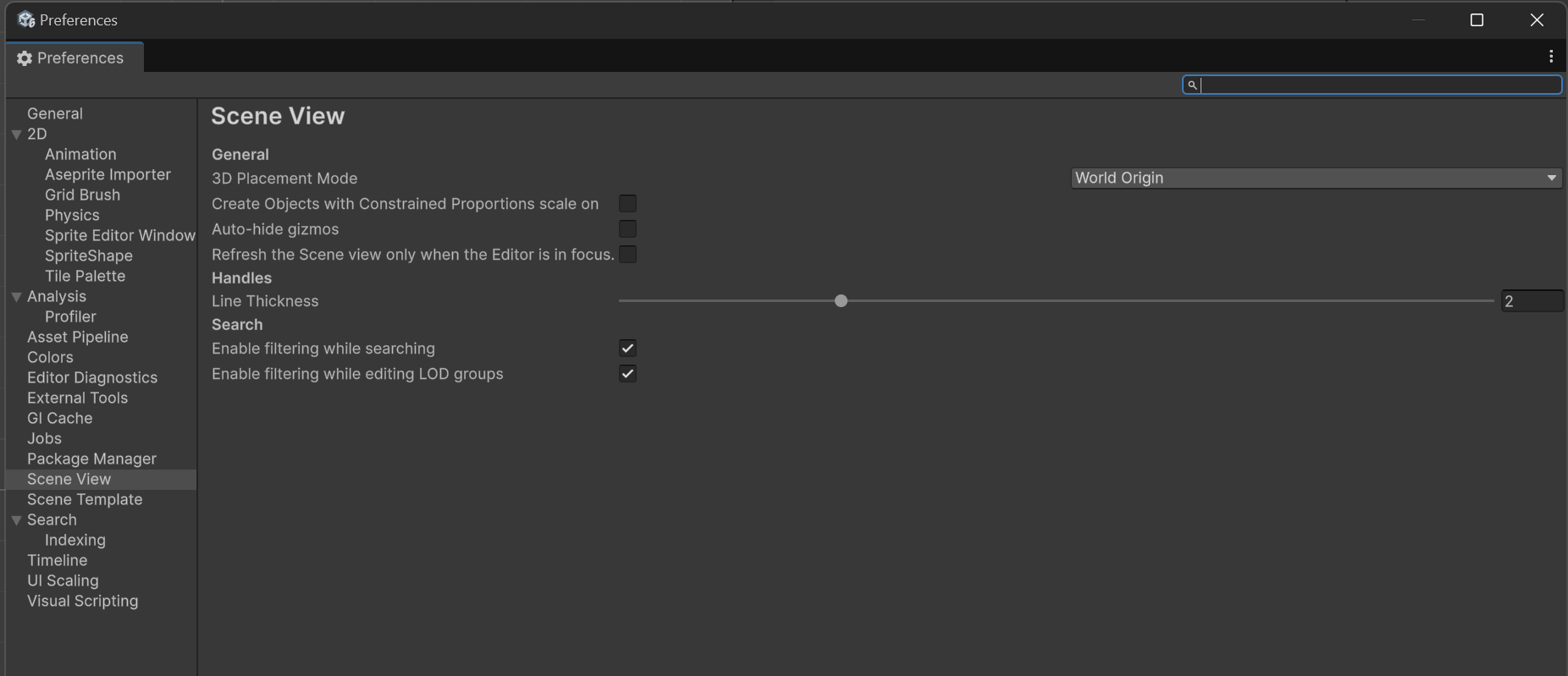Collapse the Analysis section arrow
Image resolution: width=1568 pixels, height=676 pixels.
(16, 297)
